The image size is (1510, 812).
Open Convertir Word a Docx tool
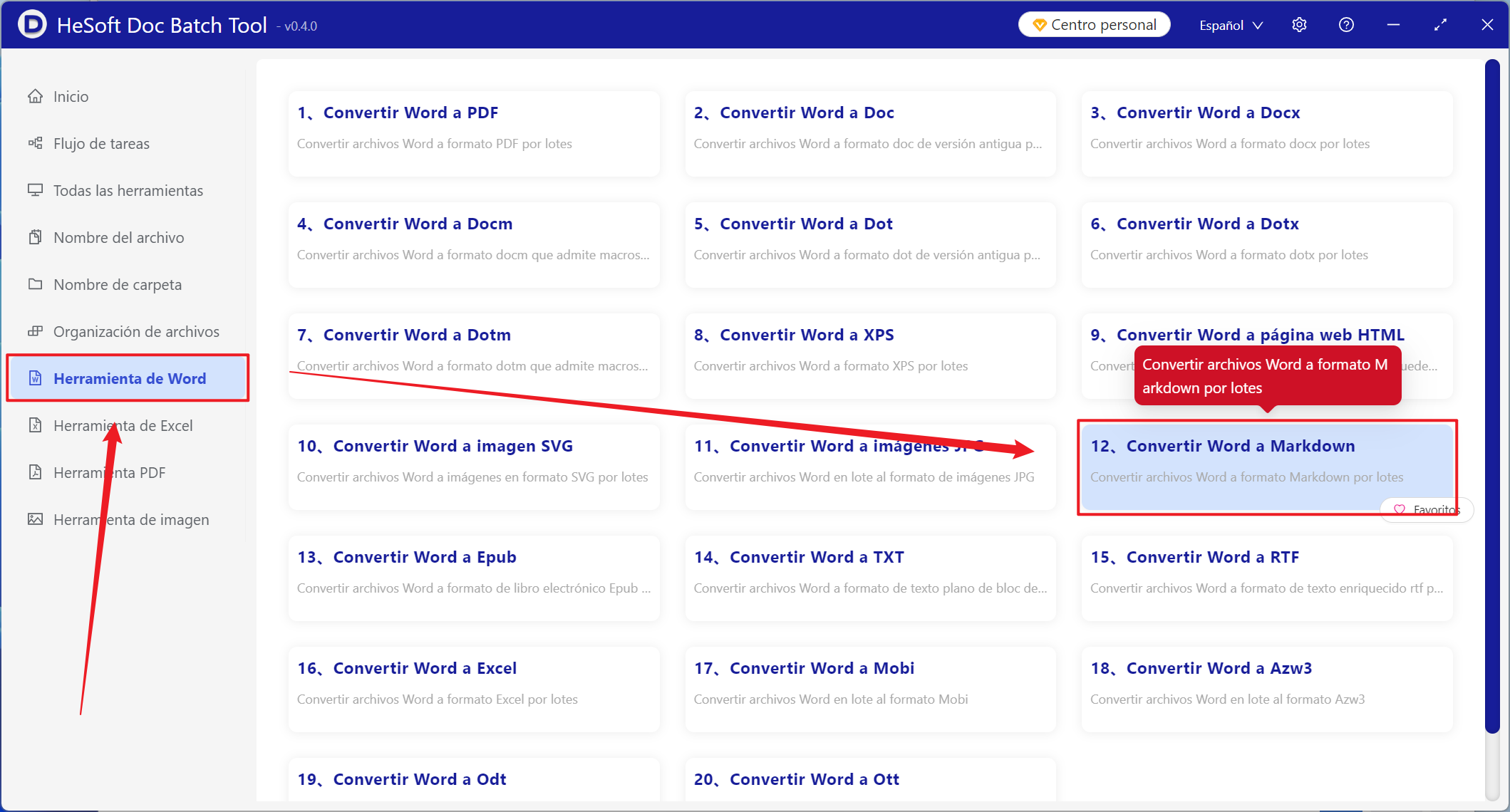pos(1267,133)
